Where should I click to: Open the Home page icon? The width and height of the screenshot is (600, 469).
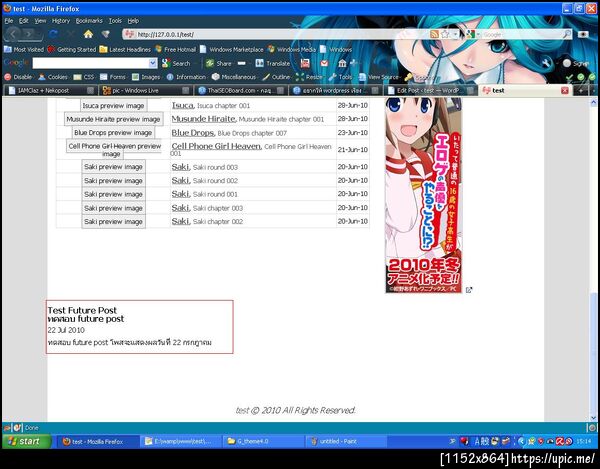88,34
